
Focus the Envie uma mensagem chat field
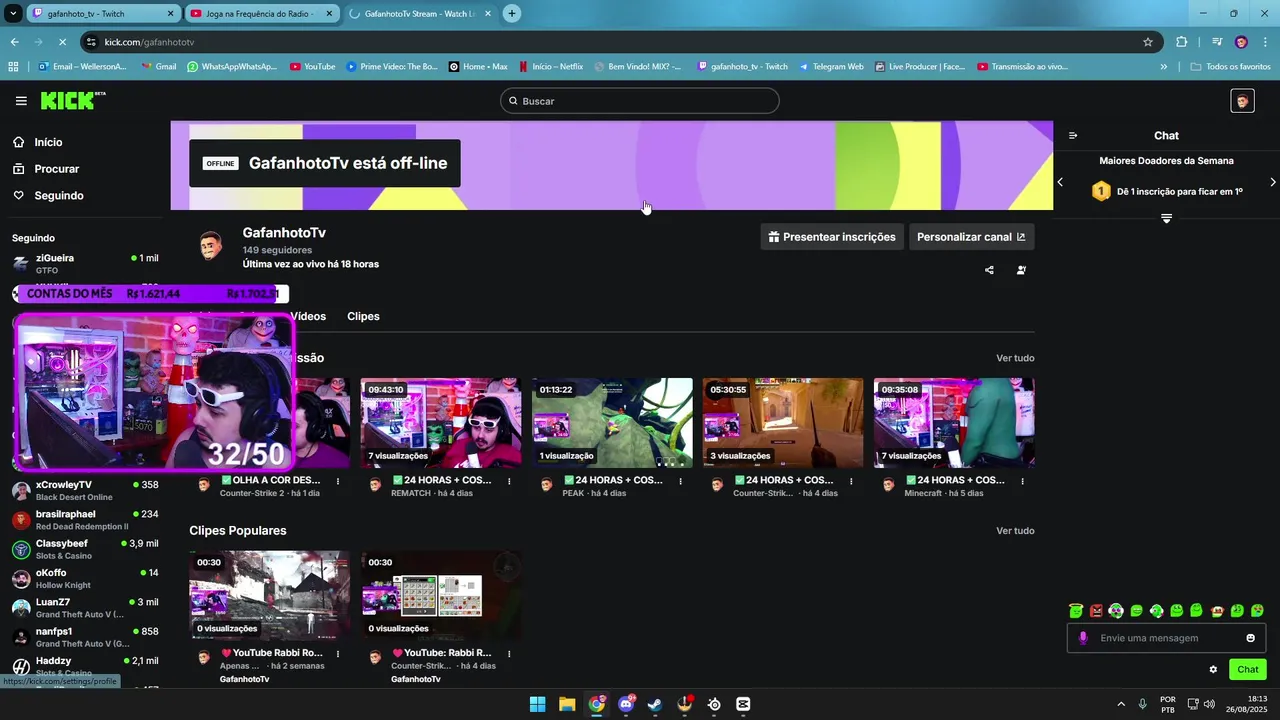tap(1166, 638)
